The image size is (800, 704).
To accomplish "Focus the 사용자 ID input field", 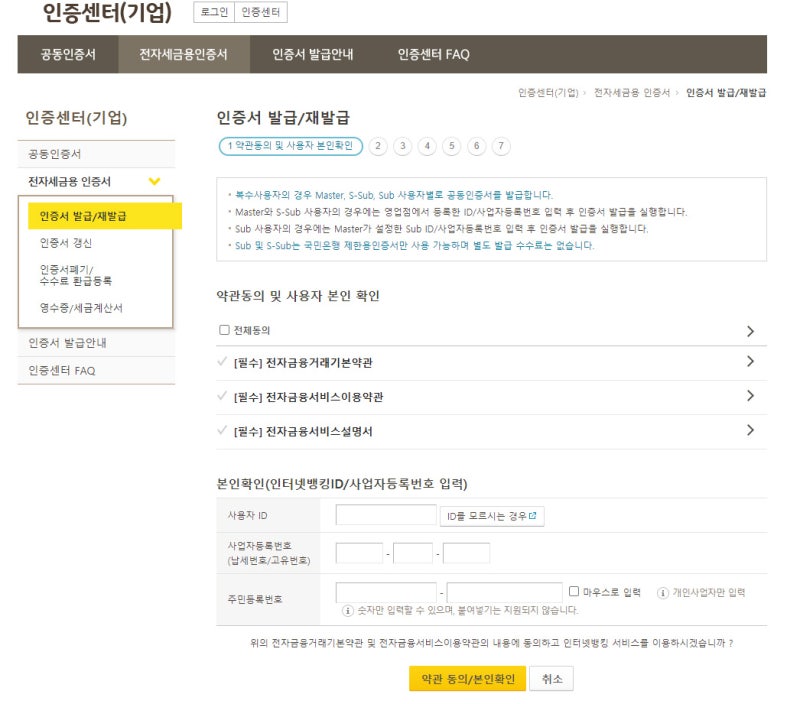I will coord(386,515).
